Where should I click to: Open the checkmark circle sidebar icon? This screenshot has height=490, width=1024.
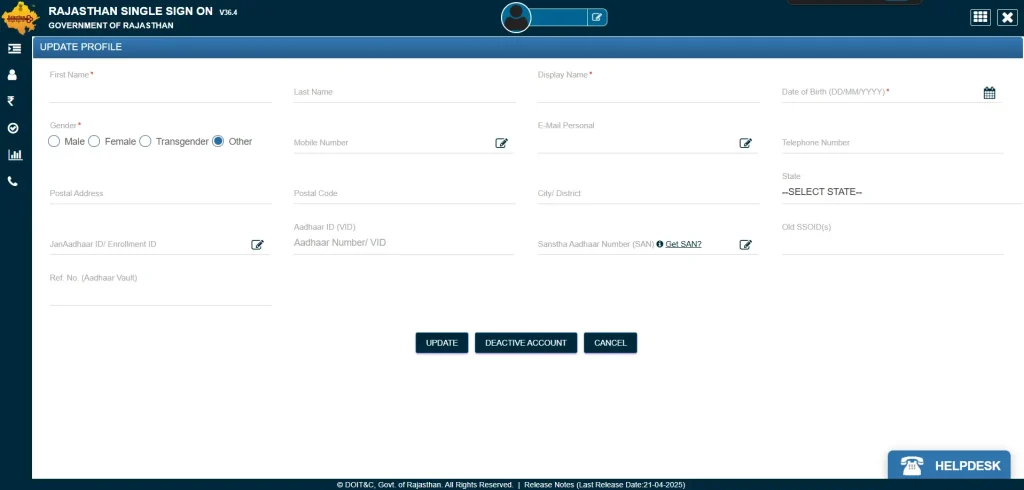pyautogui.click(x=12, y=128)
